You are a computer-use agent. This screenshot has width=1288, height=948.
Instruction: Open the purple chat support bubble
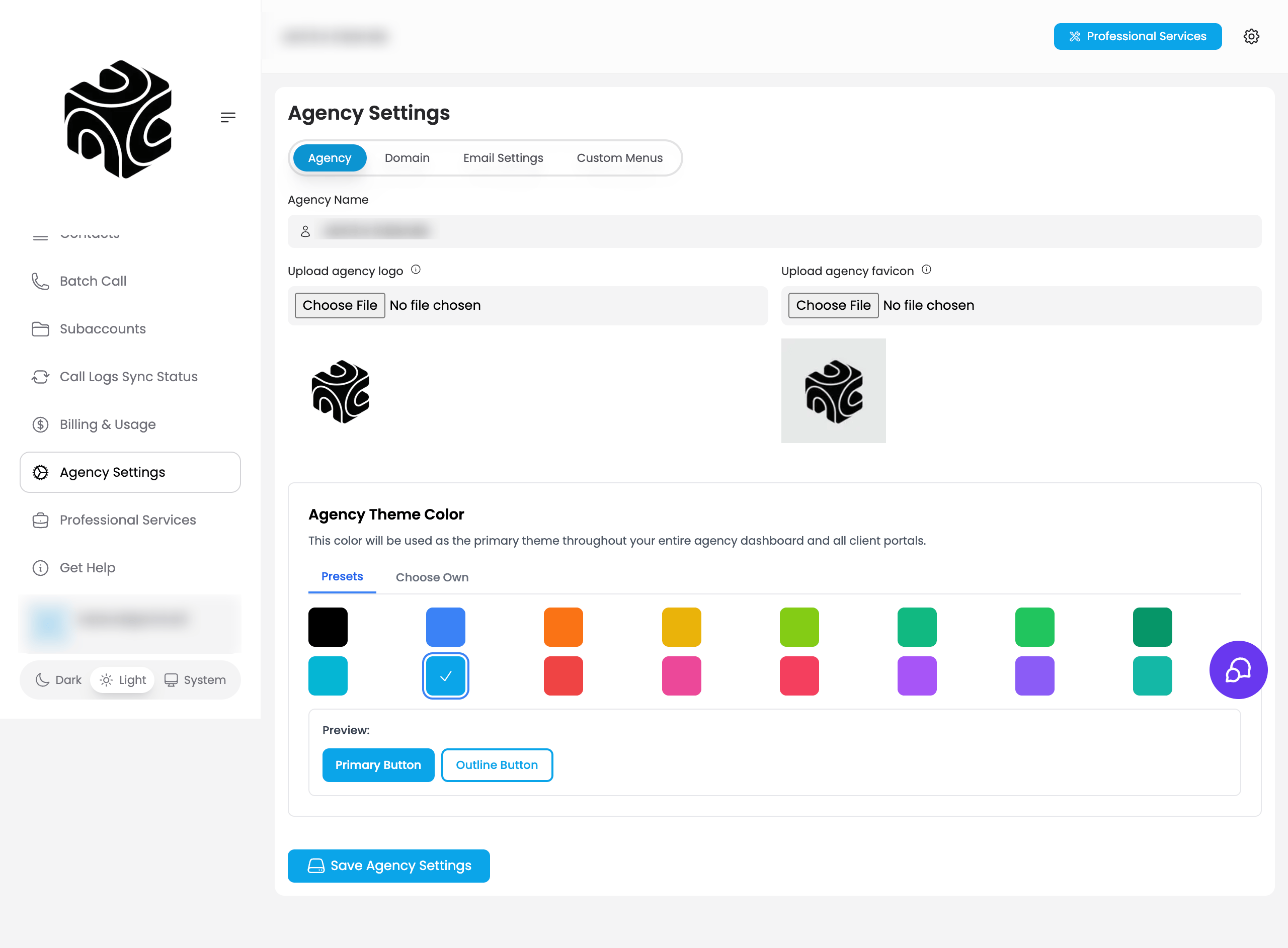coord(1238,670)
